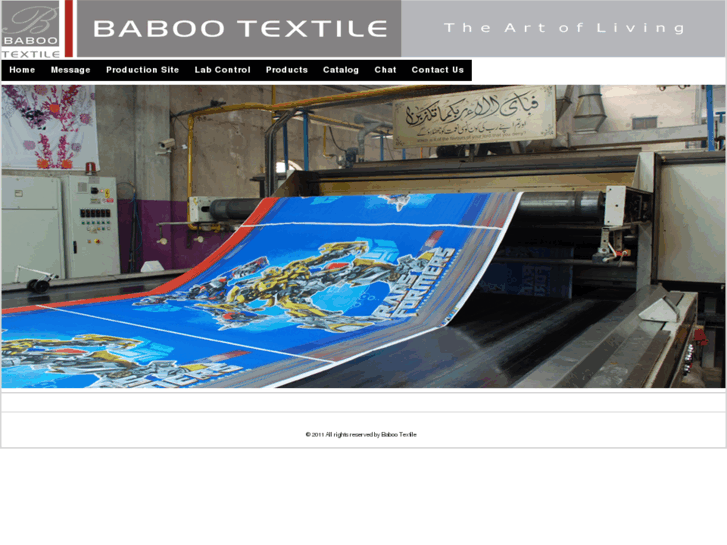Select the Lab Control menu item
727x545 pixels.
coord(223,70)
